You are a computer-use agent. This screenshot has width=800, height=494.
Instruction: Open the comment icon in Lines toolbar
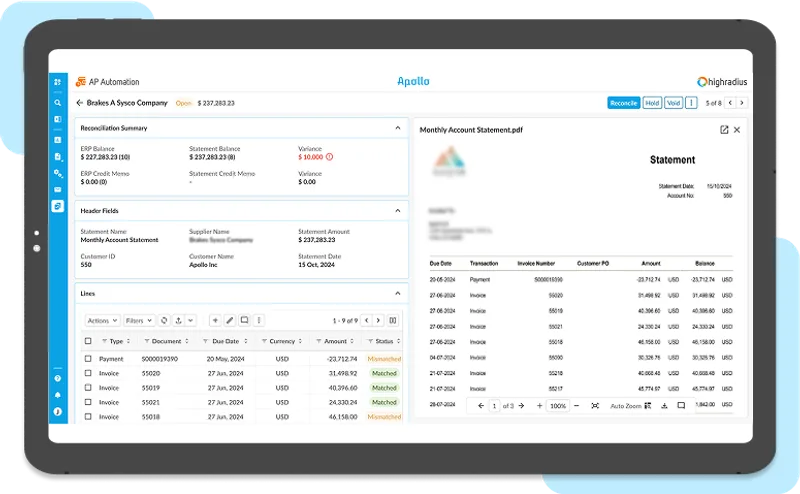(x=244, y=320)
